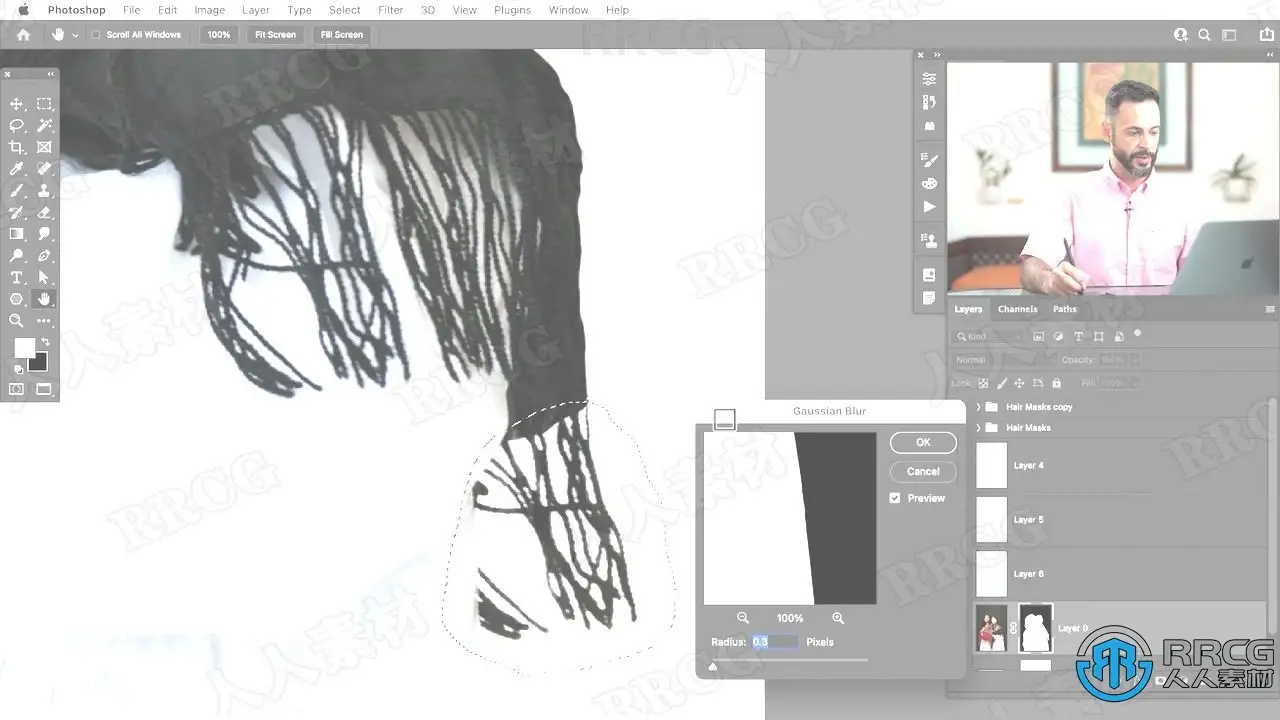Select the Magic Wand tool
This screenshot has width=1280, height=720.
44,126
